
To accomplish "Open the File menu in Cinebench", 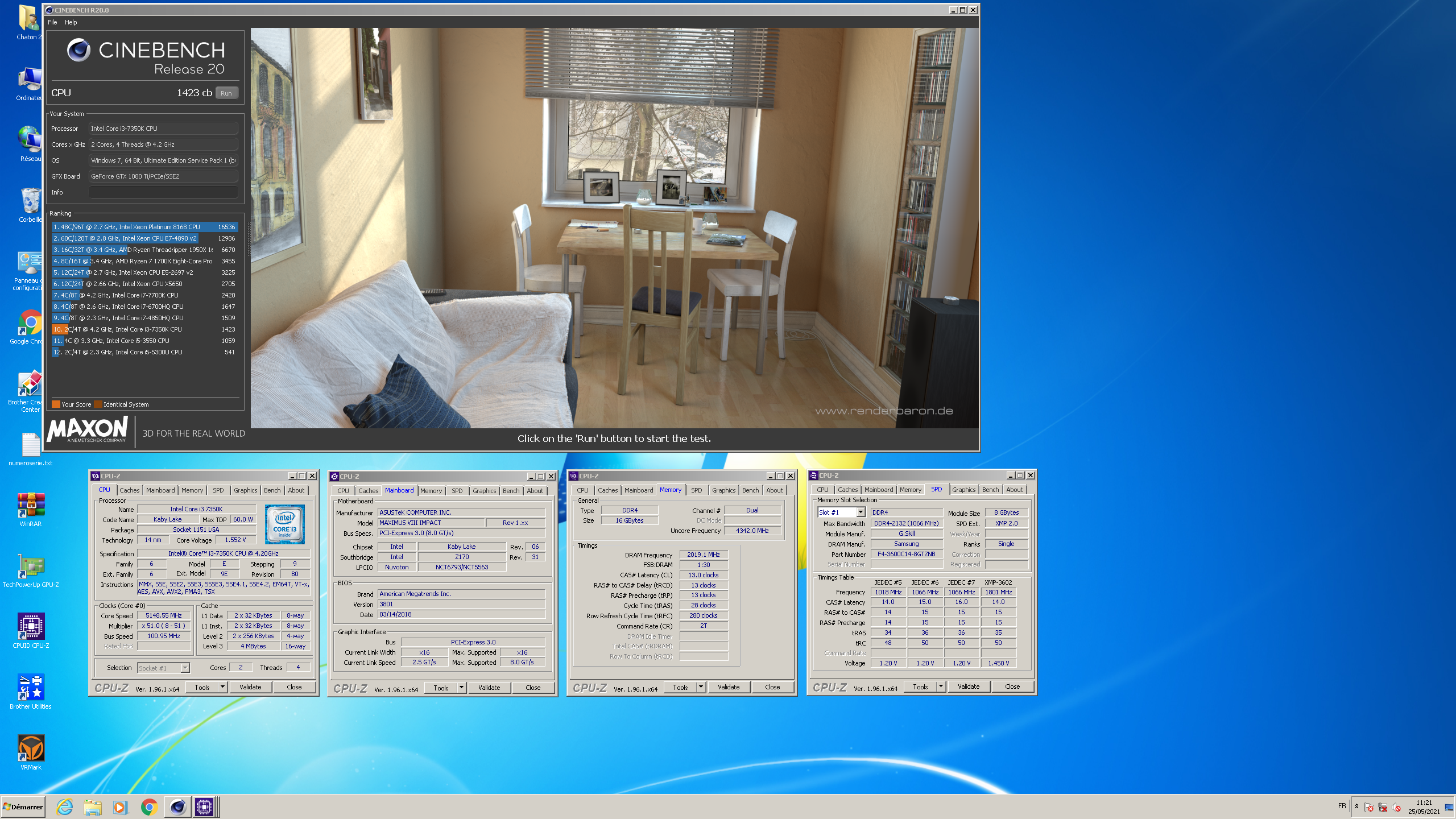I will pos(52,22).
